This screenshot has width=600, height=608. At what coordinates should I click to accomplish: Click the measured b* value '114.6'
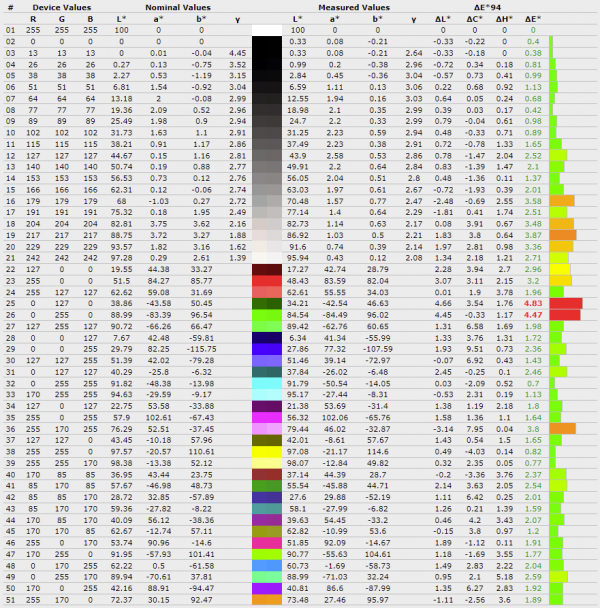pyautogui.click(x=377, y=452)
